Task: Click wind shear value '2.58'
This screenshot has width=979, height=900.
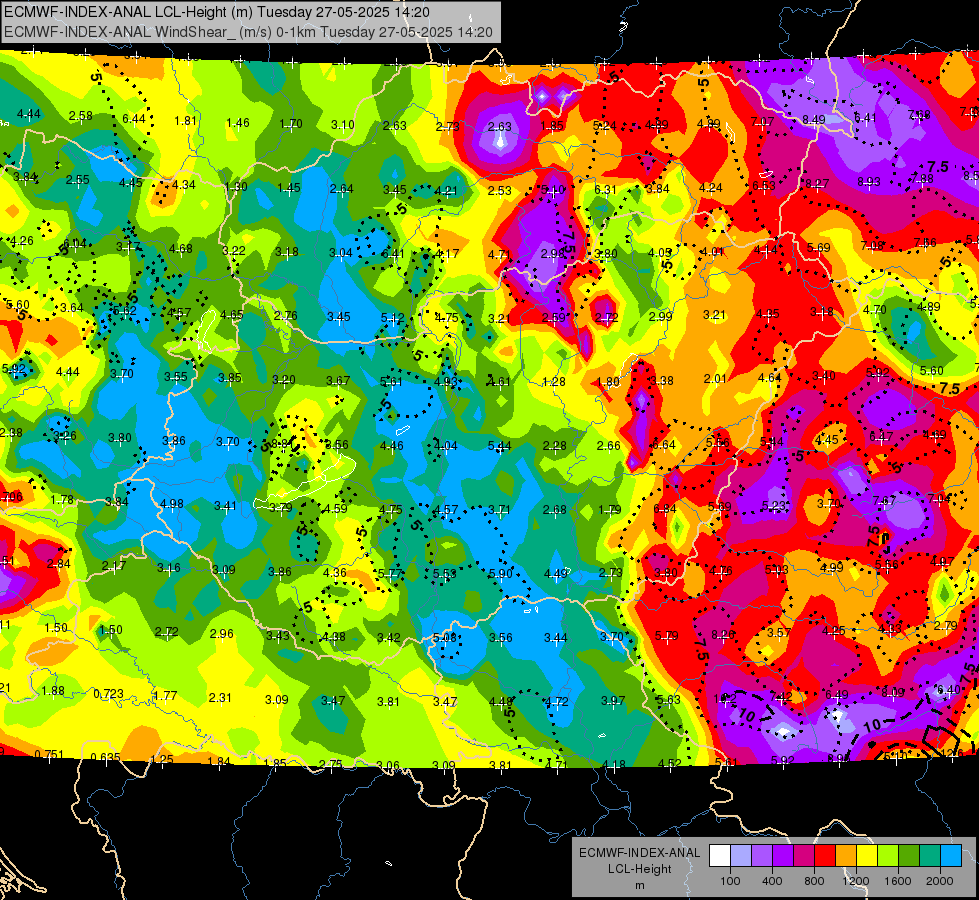Action: pos(81,116)
